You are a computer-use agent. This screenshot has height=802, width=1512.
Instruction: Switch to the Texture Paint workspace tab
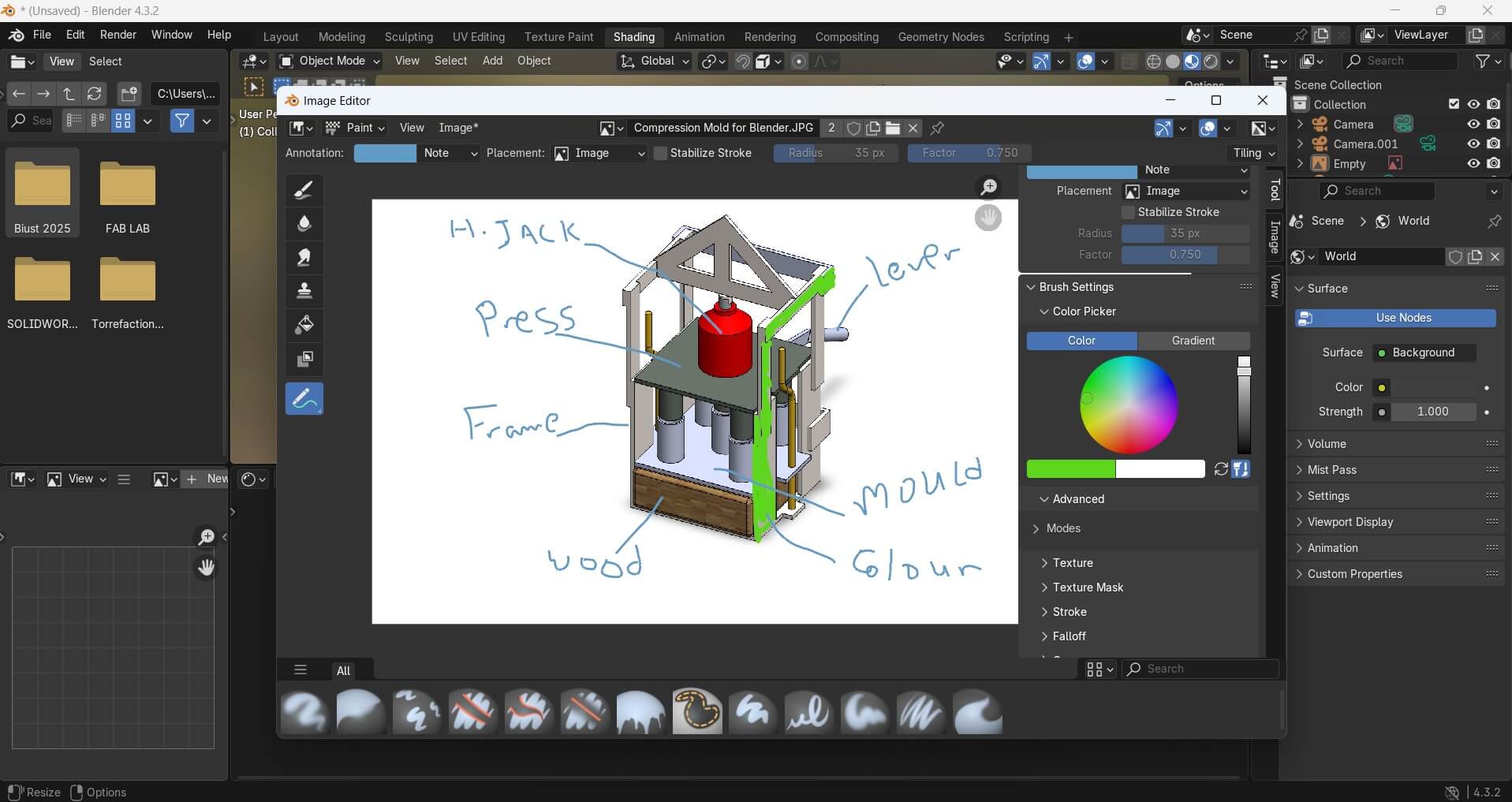pos(558,37)
